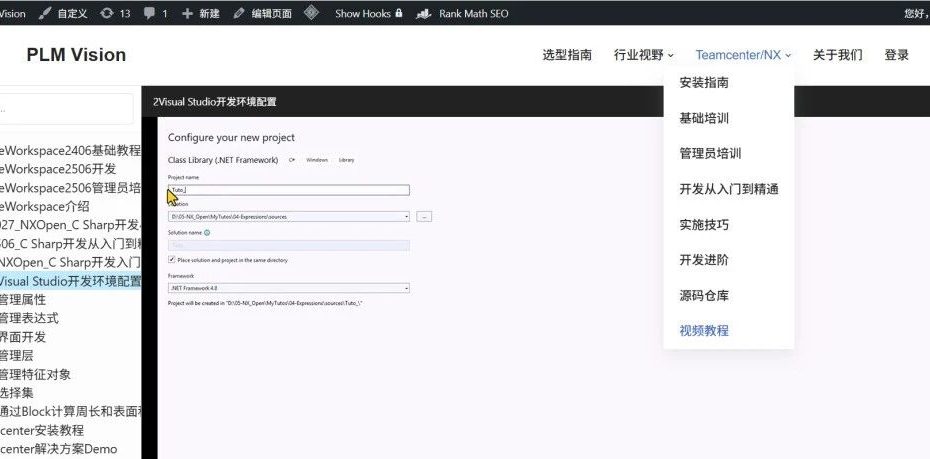Select 安装指南 from the dropdown menu
Viewport: 930px width, 459px height.
click(x=704, y=83)
